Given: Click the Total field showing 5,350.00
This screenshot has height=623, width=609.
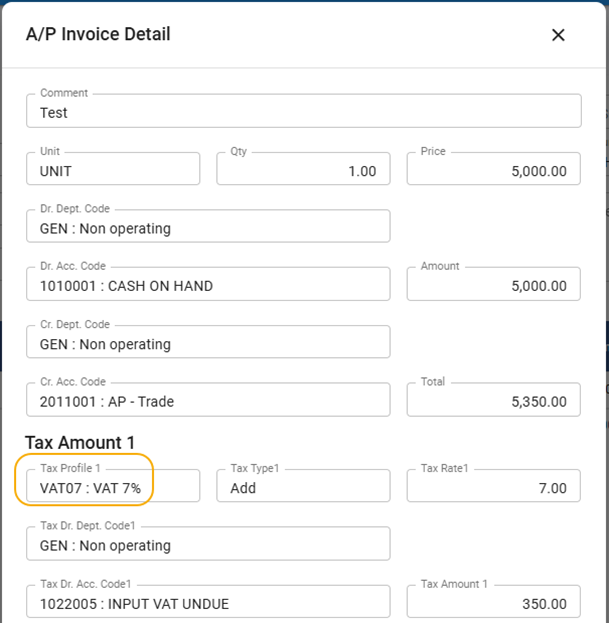Looking at the screenshot, I should (x=493, y=401).
